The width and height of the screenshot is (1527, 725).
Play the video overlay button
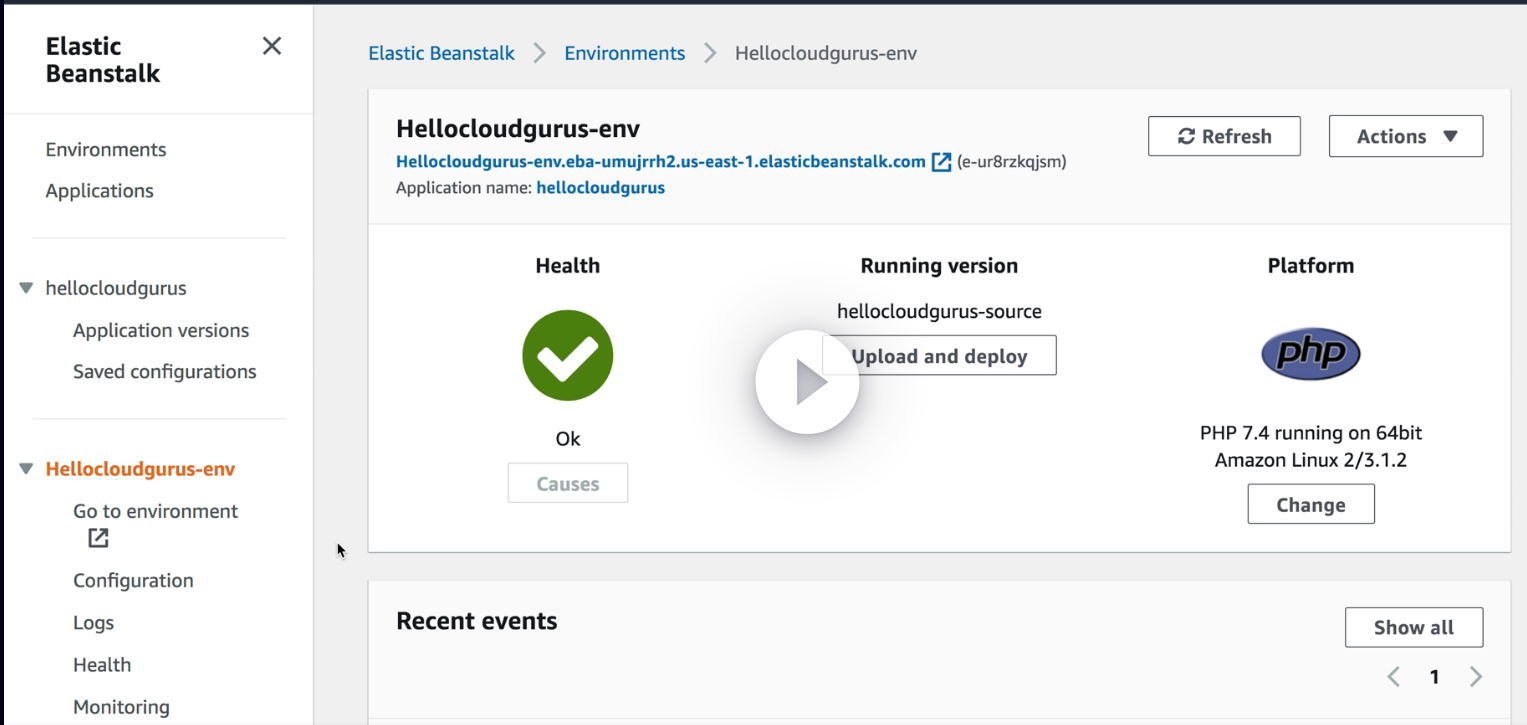[807, 382]
